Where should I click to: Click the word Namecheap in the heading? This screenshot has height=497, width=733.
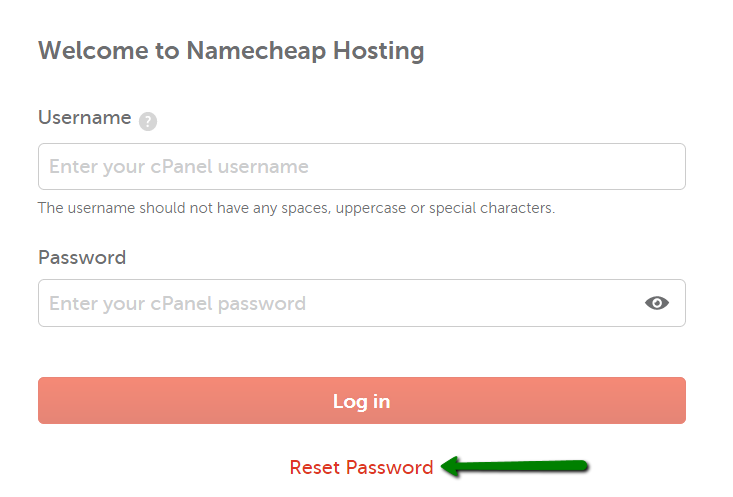[x=256, y=50]
